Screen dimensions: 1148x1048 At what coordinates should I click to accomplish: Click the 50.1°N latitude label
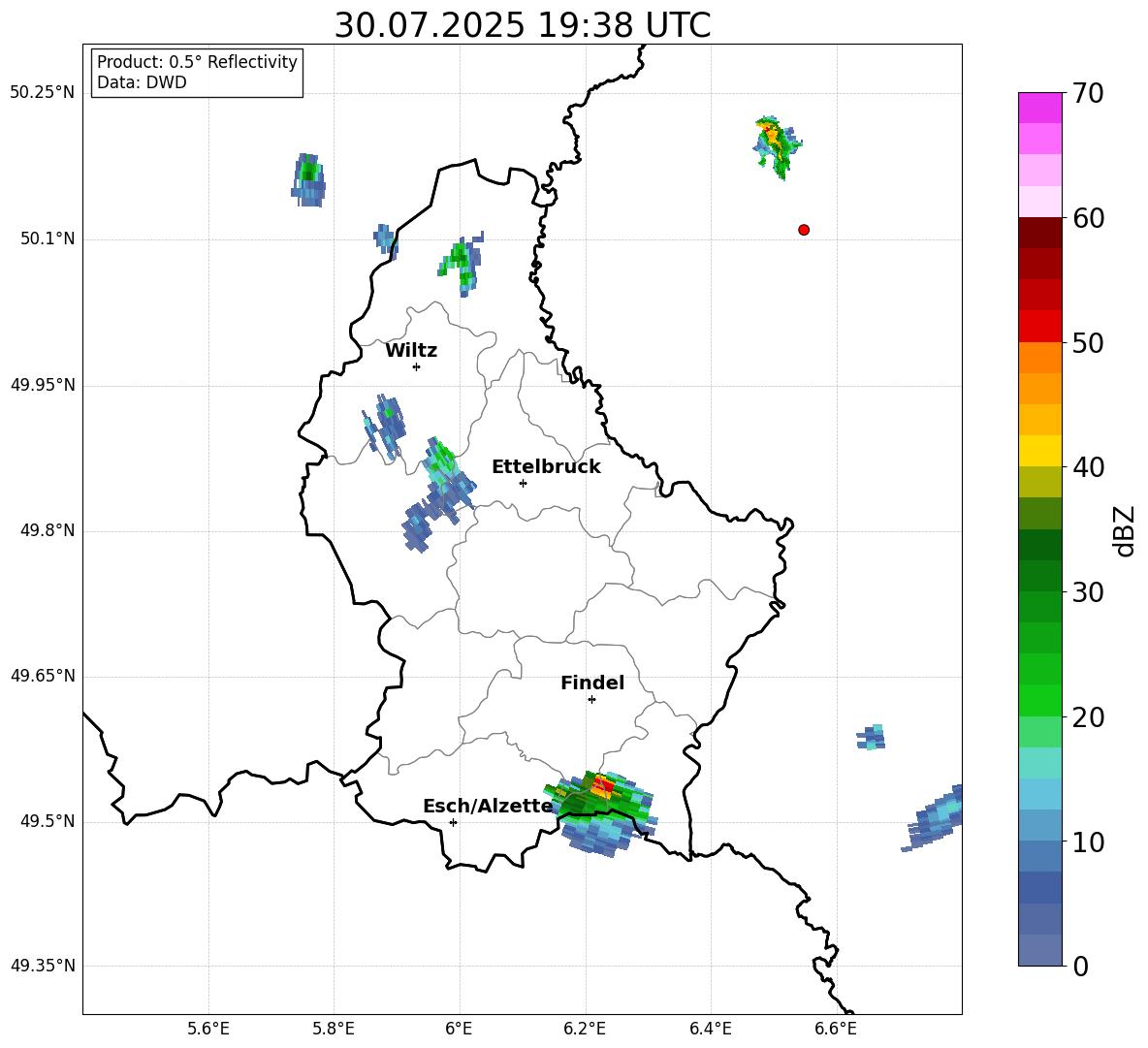pos(48,239)
